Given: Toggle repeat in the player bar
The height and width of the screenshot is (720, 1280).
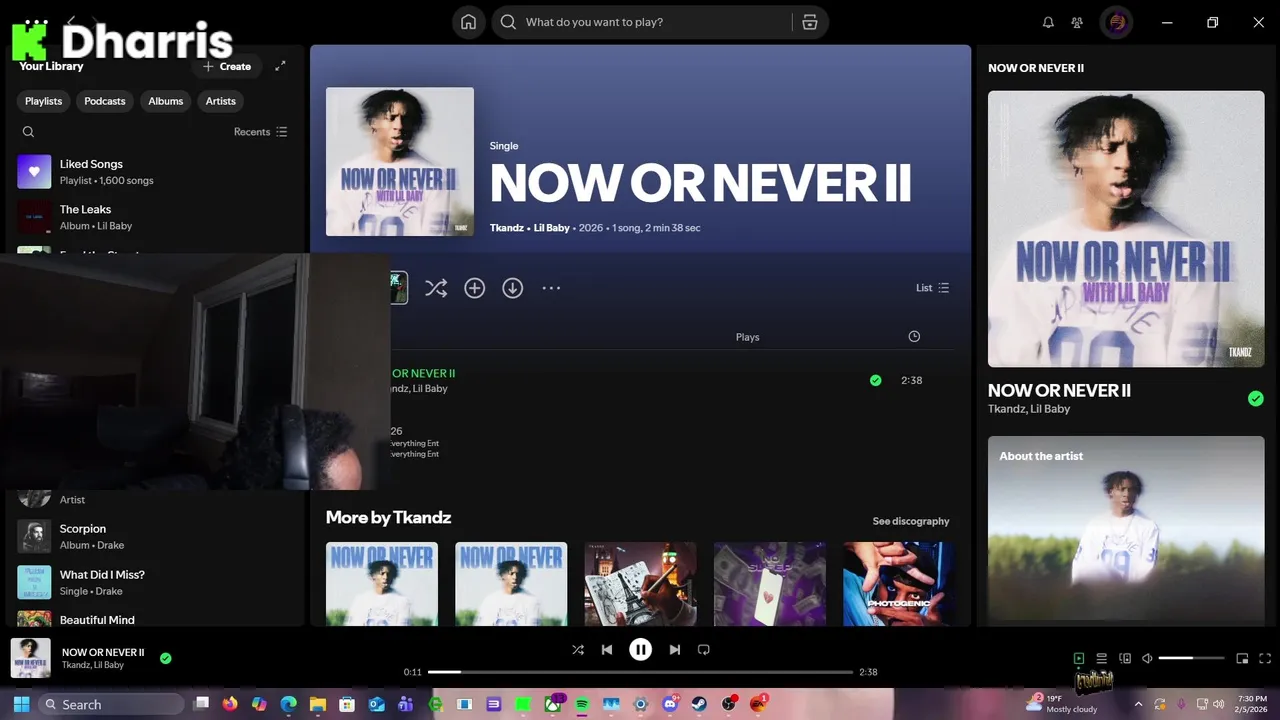Looking at the screenshot, I should pyautogui.click(x=704, y=650).
